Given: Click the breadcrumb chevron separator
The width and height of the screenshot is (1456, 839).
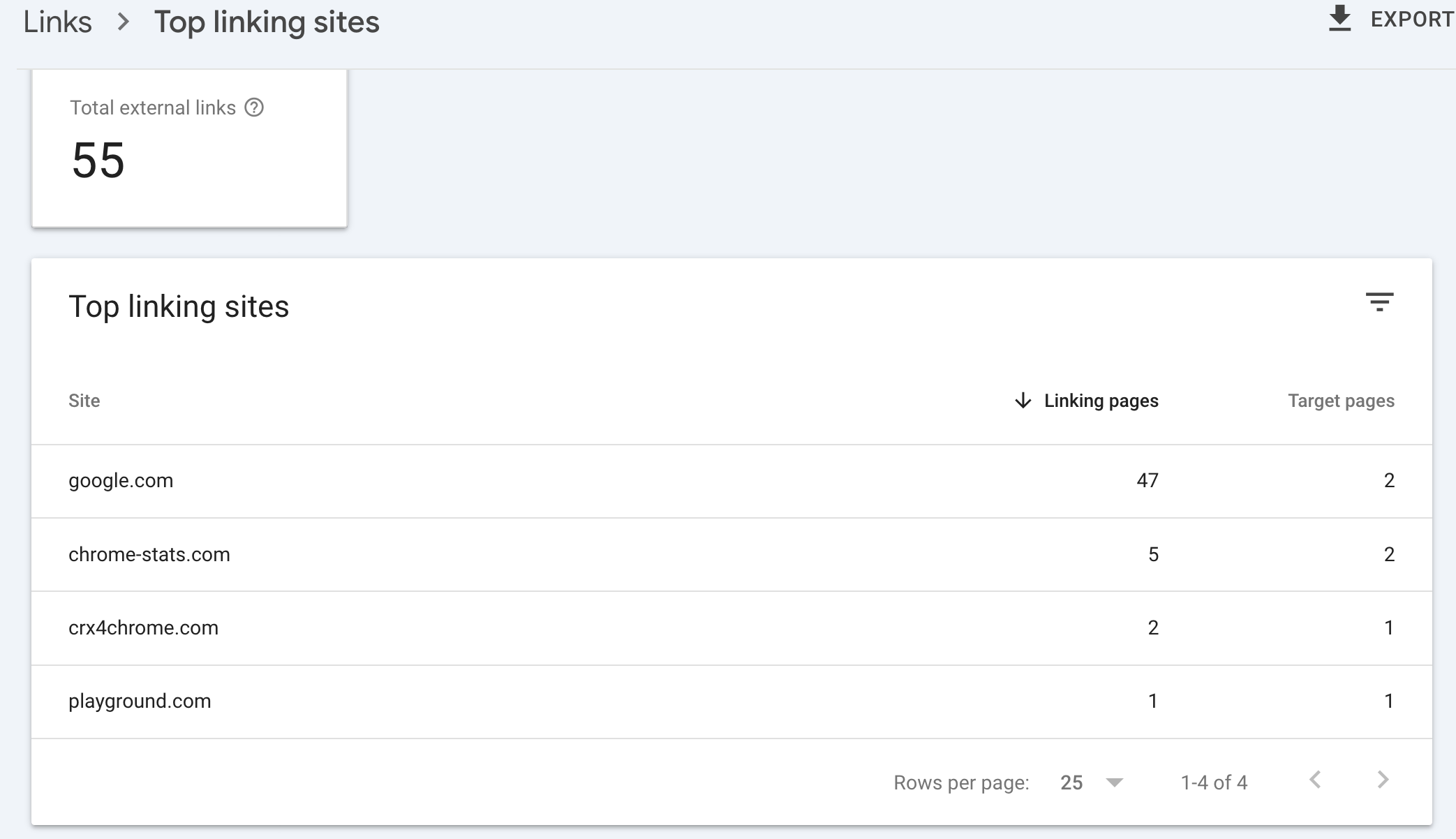Looking at the screenshot, I should (x=124, y=22).
